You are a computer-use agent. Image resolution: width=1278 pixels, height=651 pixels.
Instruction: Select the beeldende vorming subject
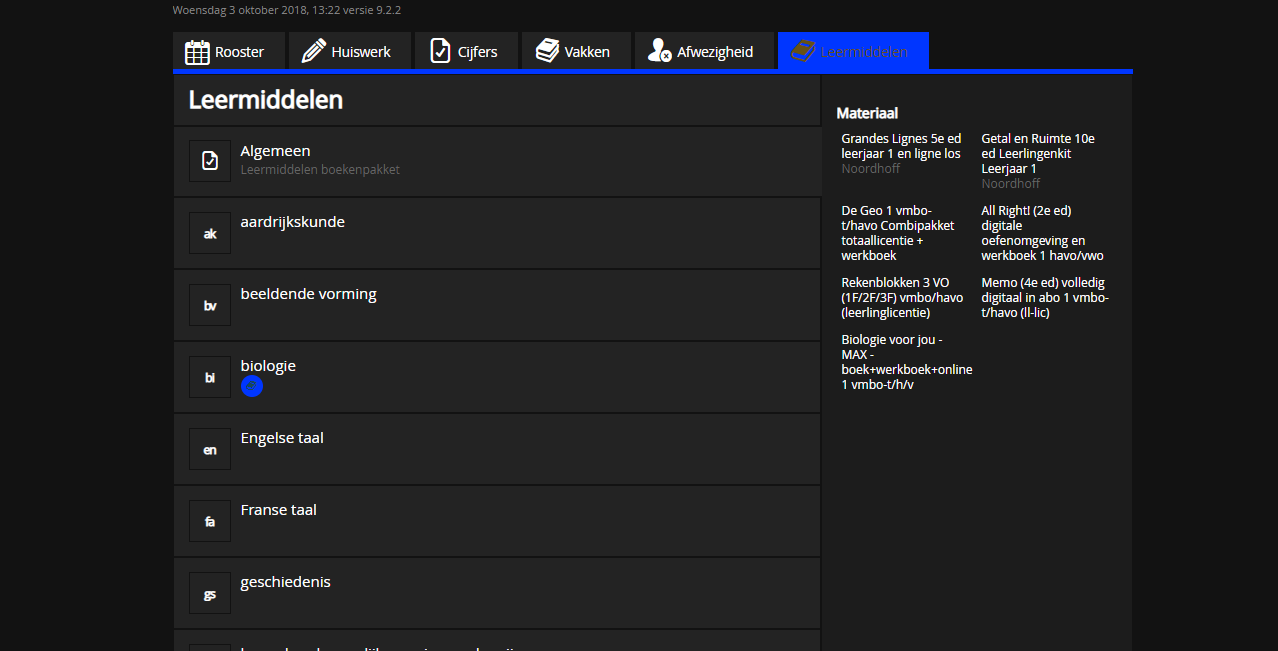point(497,305)
